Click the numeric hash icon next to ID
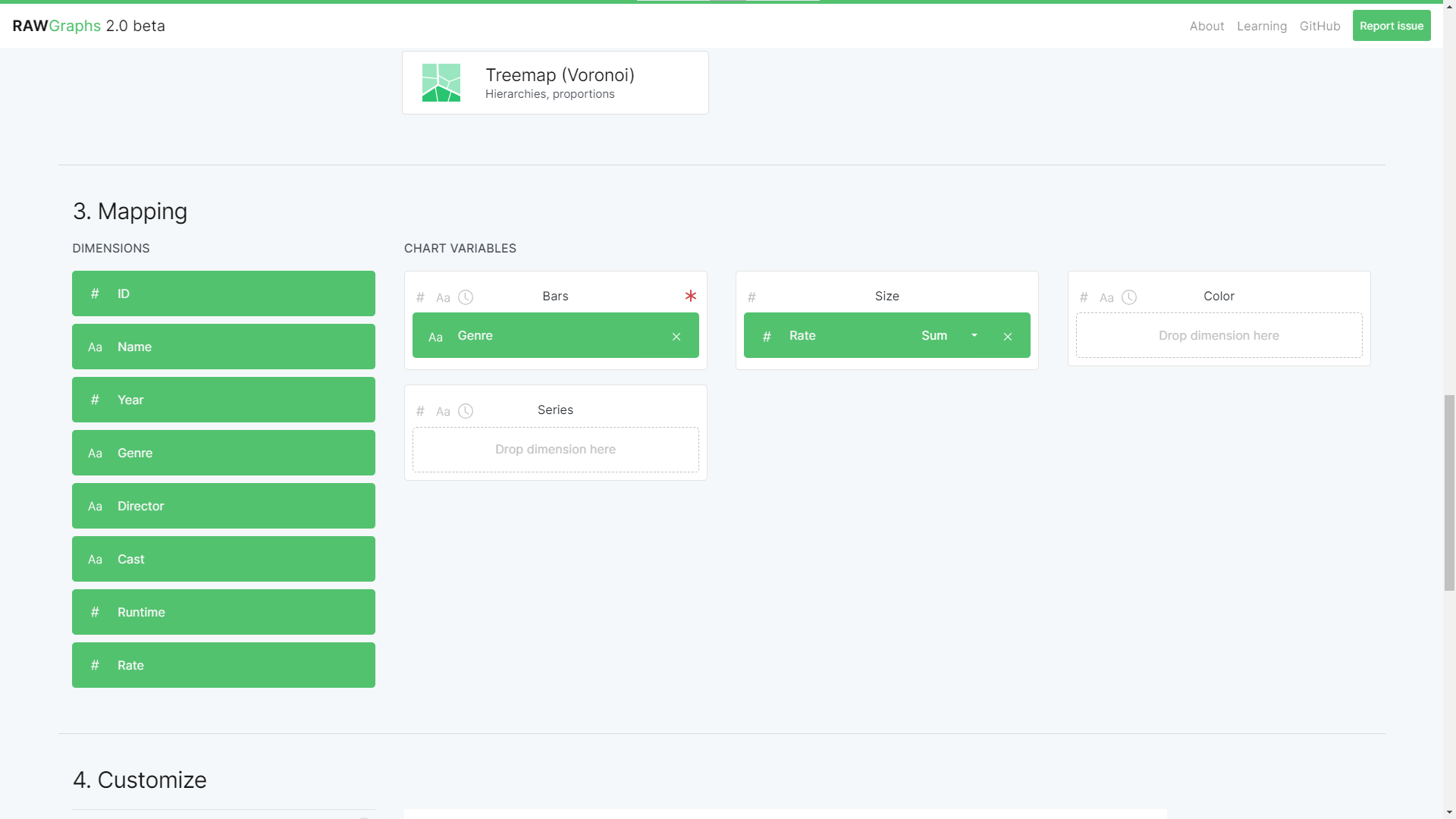The image size is (1456, 819). coord(94,293)
